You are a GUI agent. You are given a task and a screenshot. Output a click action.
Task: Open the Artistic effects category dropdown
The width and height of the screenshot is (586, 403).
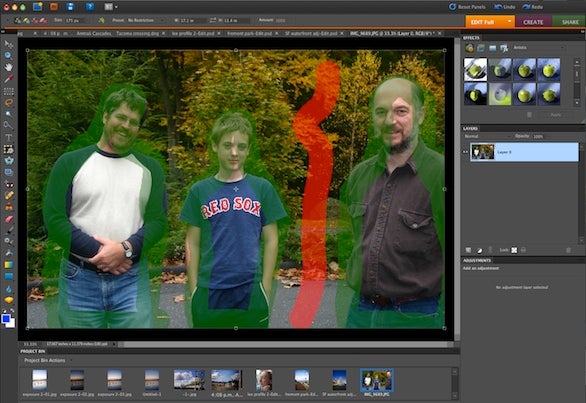538,48
